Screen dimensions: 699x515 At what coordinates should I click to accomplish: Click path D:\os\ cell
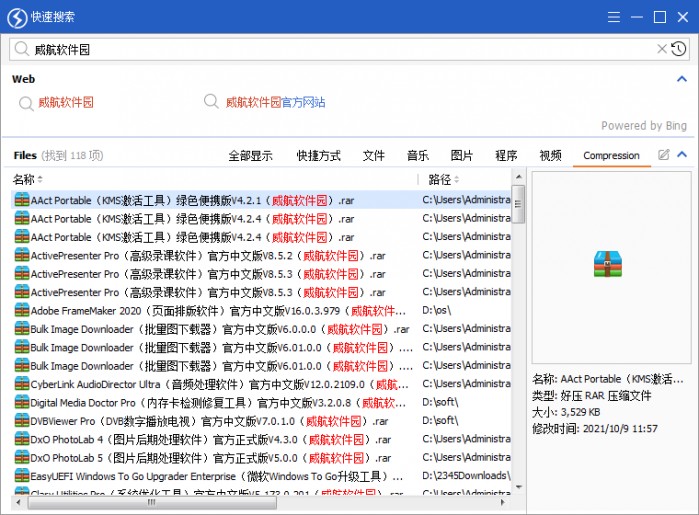436,310
